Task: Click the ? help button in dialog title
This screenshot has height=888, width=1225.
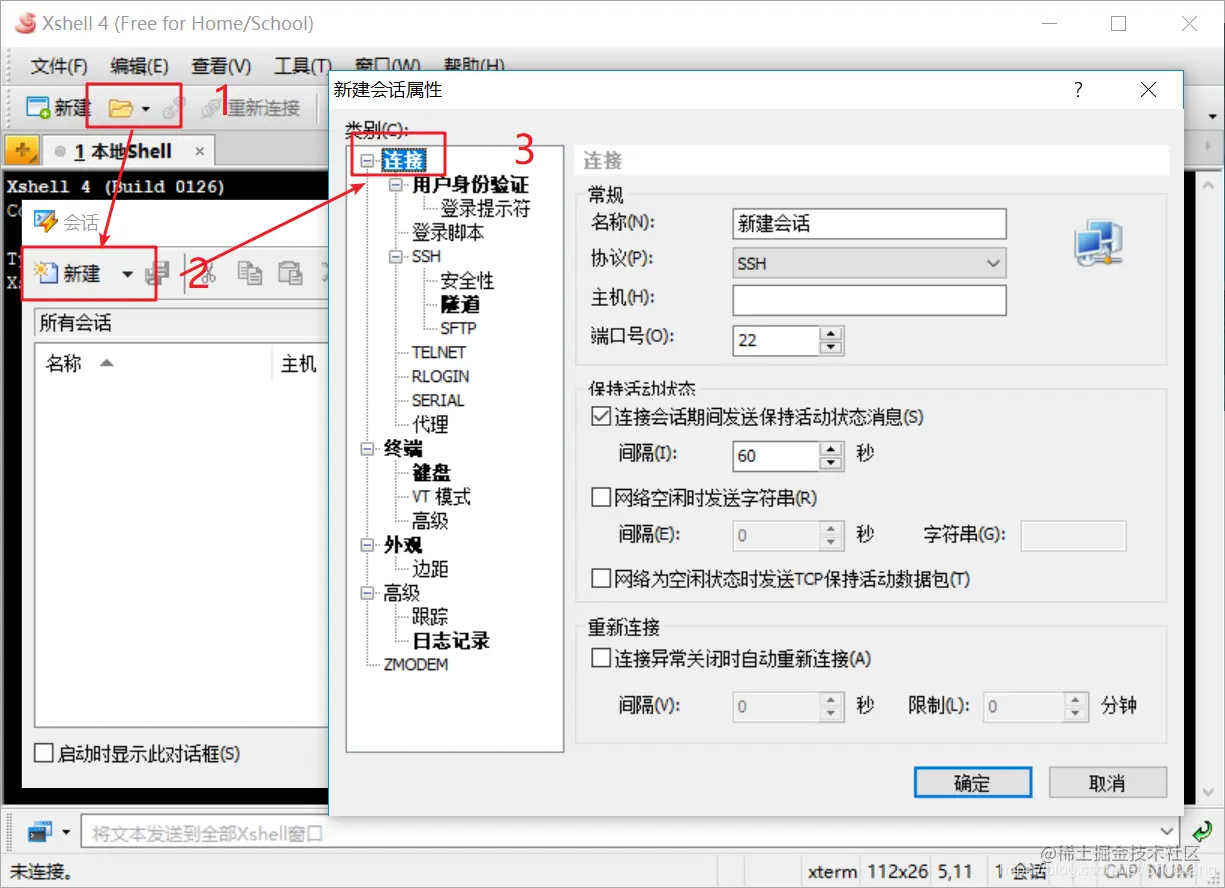Action: click(x=1078, y=90)
